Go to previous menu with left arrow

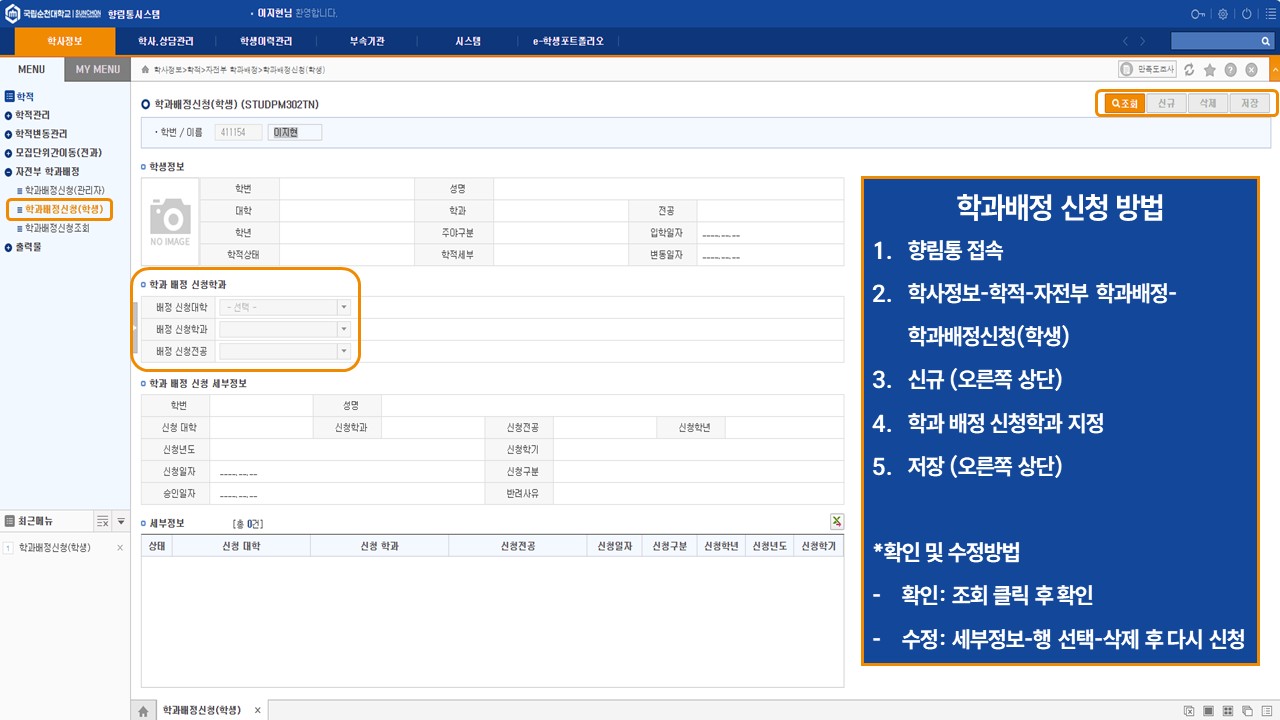[1127, 41]
